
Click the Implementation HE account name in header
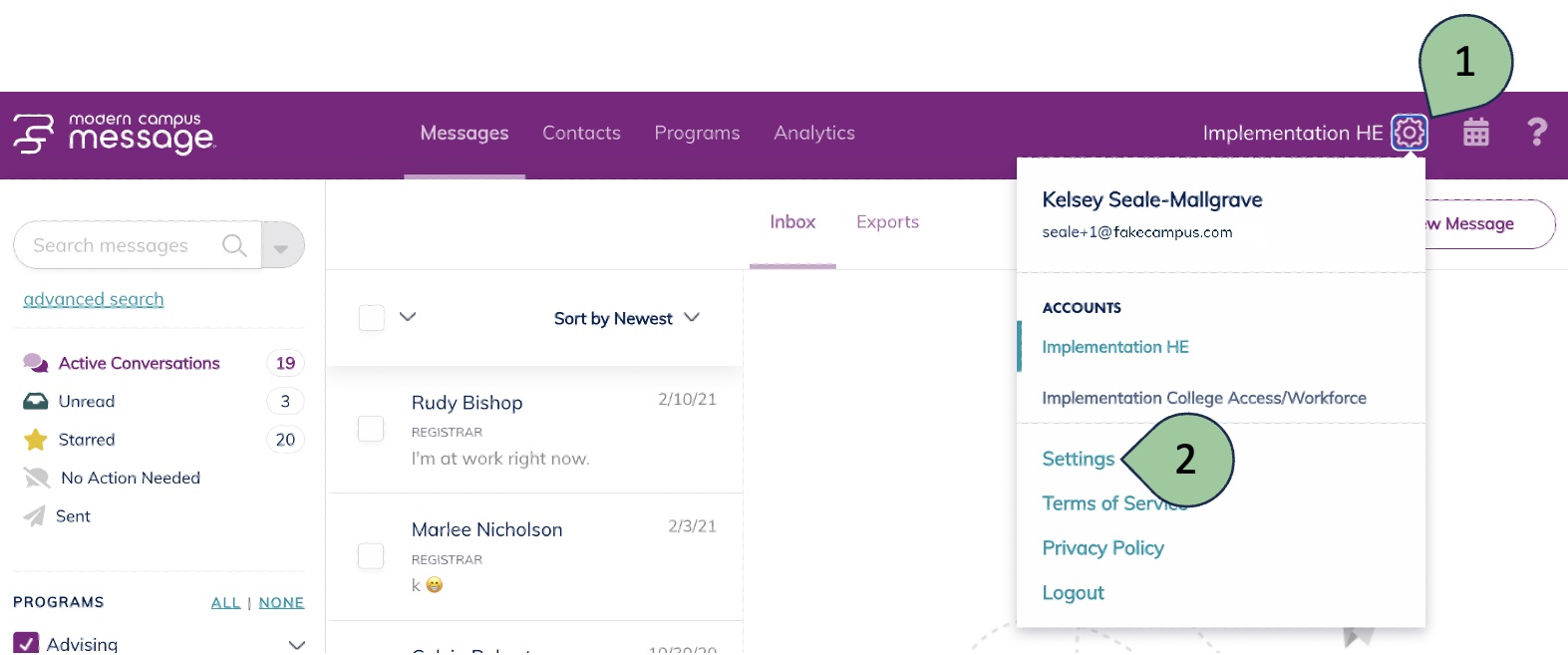point(1293,133)
